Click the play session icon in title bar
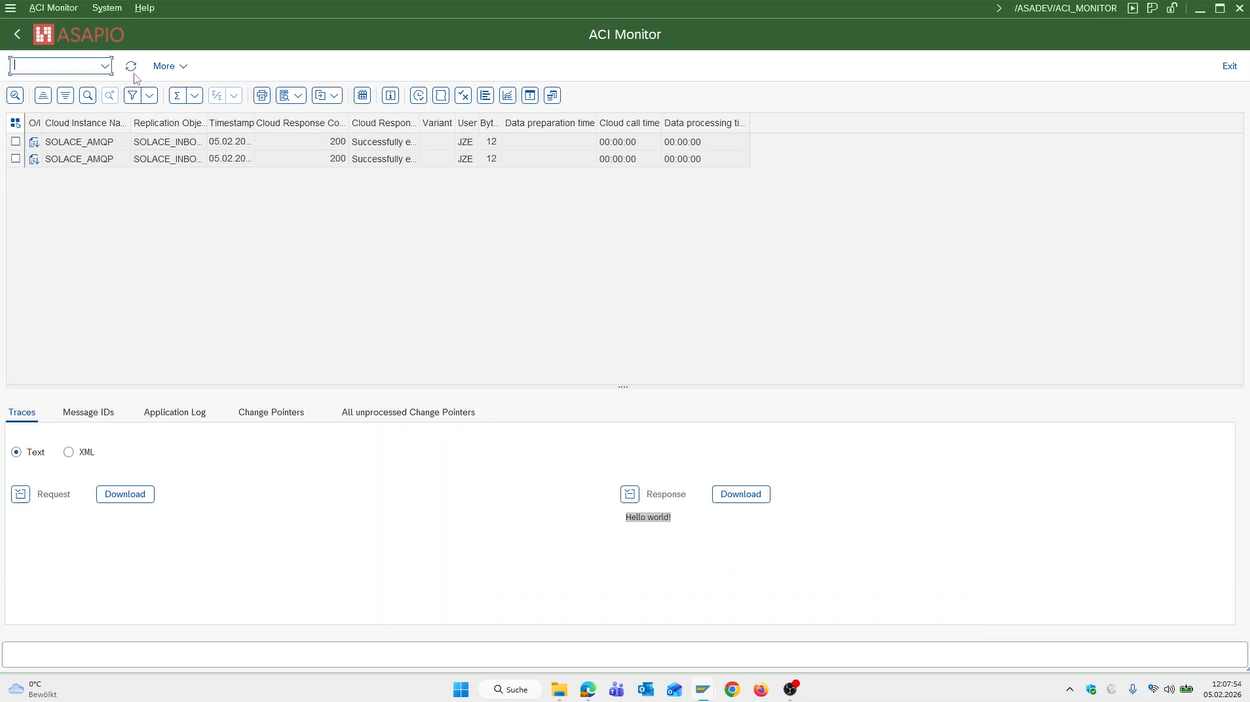The width and height of the screenshot is (1250, 702). point(1132,8)
